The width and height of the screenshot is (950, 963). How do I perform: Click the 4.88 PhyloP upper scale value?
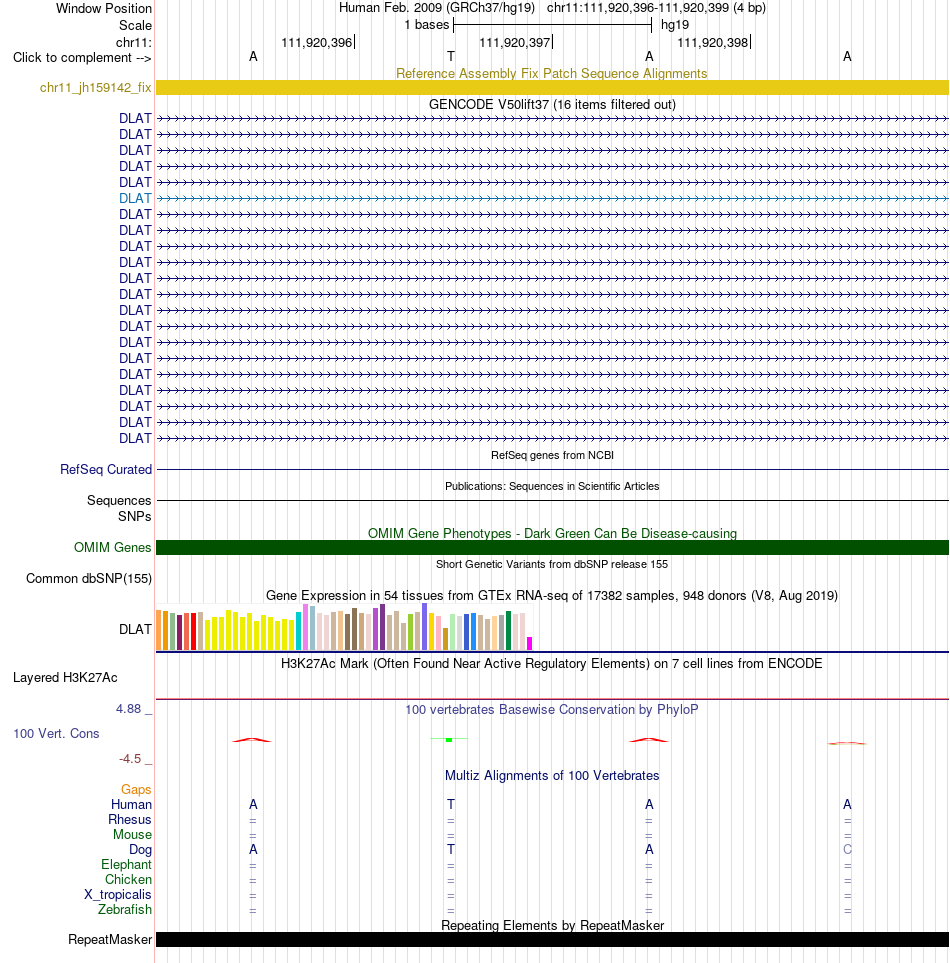coord(128,709)
